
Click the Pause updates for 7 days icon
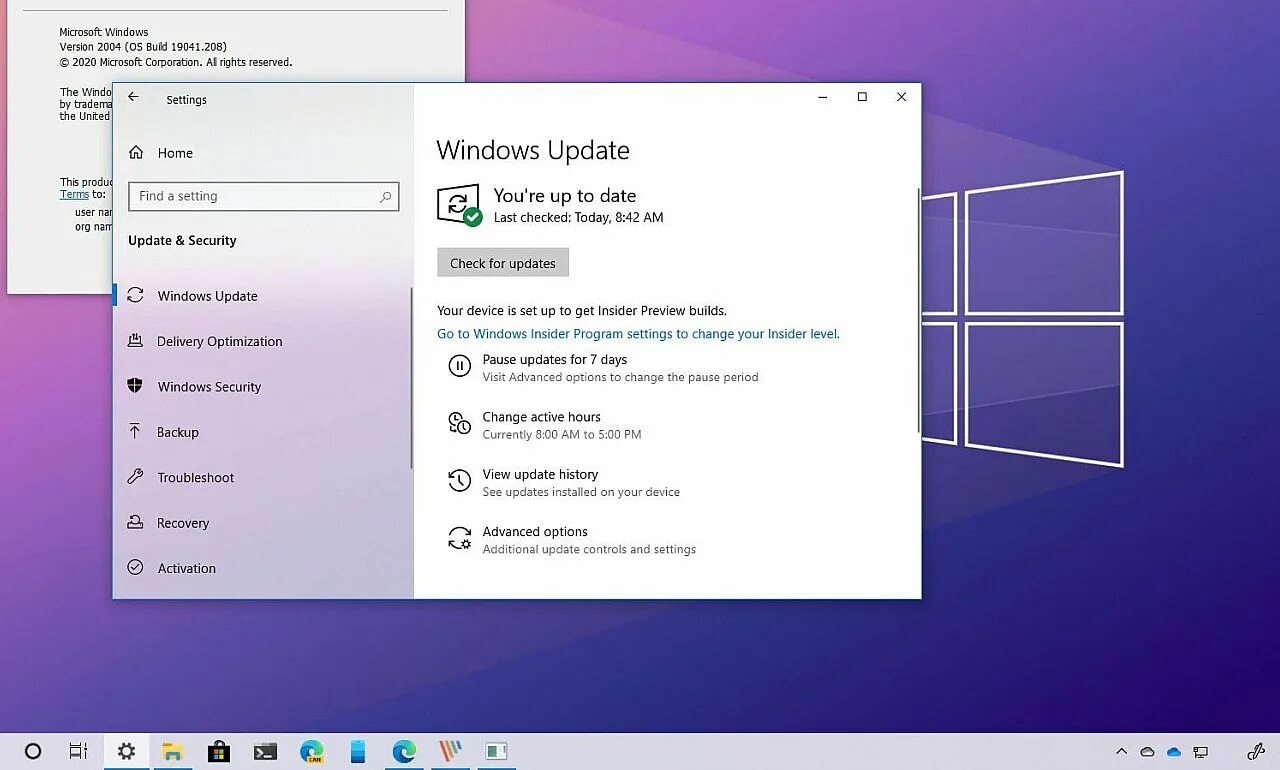point(459,366)
